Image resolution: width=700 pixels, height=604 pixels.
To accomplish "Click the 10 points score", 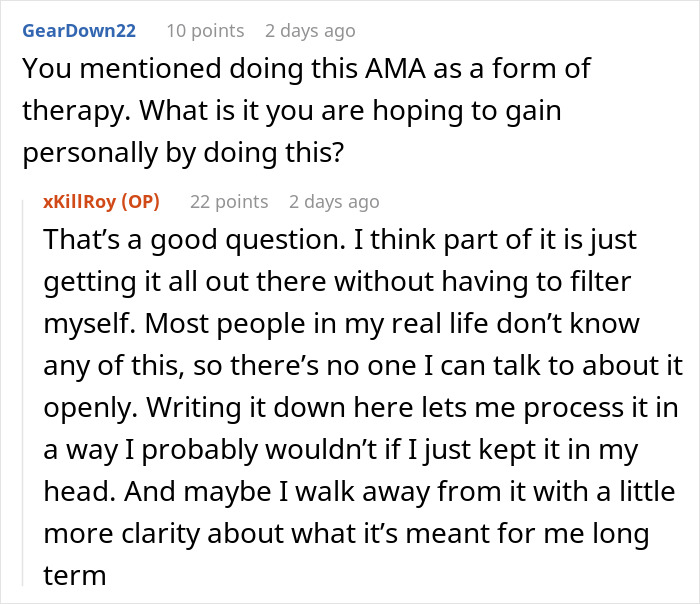I will pyautogui.click(x=205, y=31).
